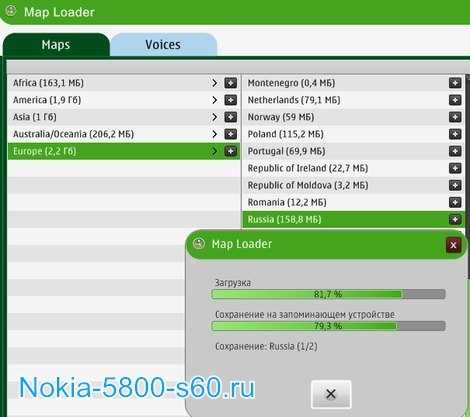This screenshot has width=470, height=417.
Task: Click the 79,3 % saving progress bar
Action: click(x=328, y=326)
